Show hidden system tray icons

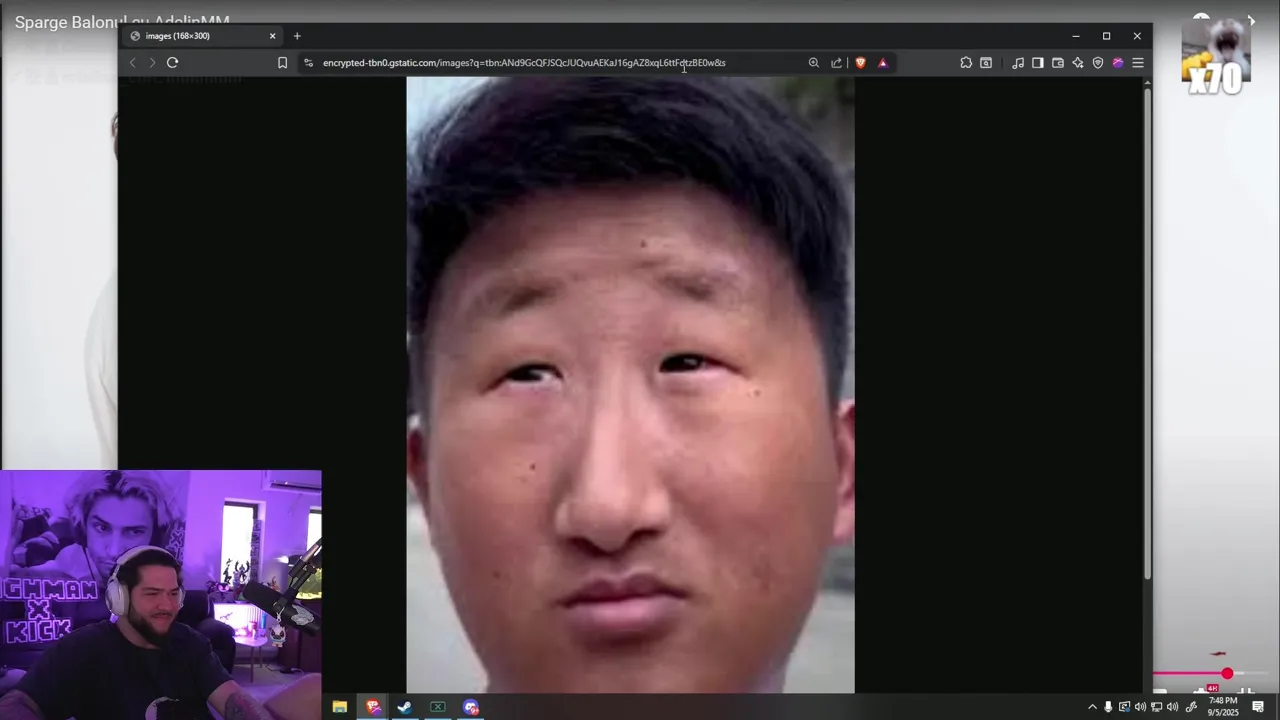tap(1092, 707)
